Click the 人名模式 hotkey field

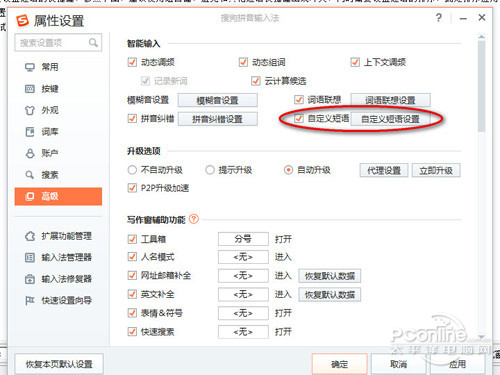coord(243,257)
